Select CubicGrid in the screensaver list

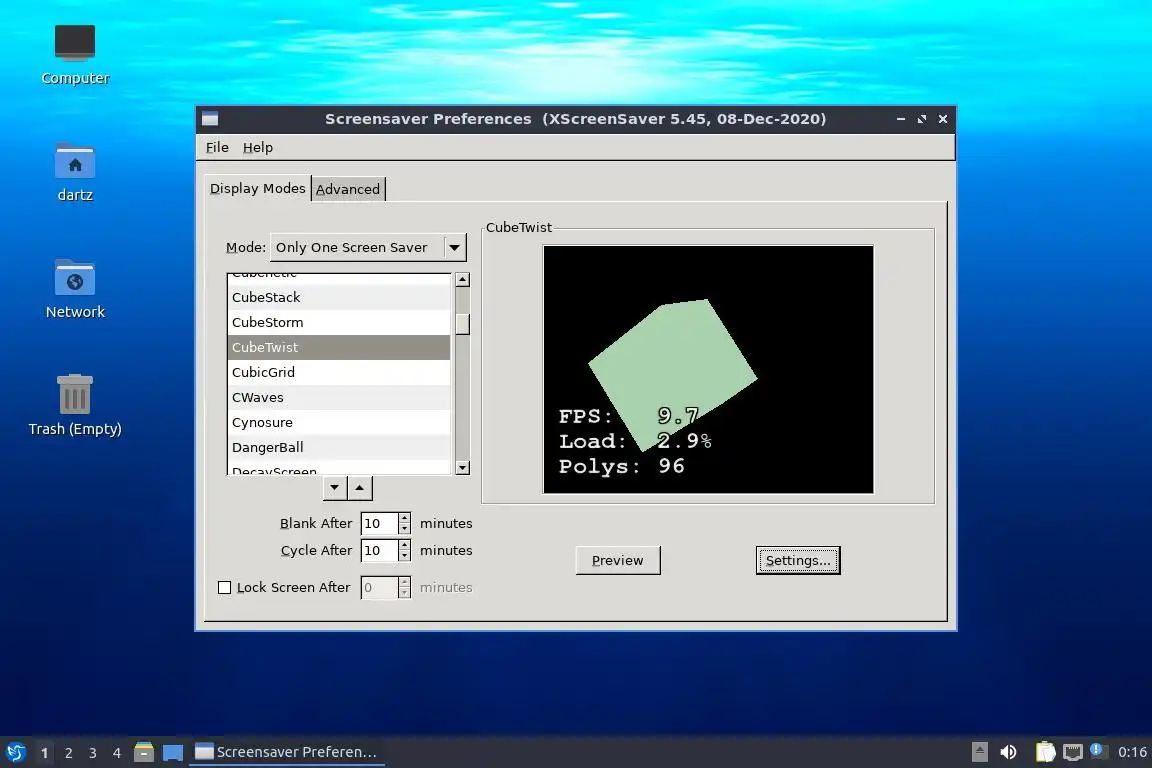pos(339,372)
